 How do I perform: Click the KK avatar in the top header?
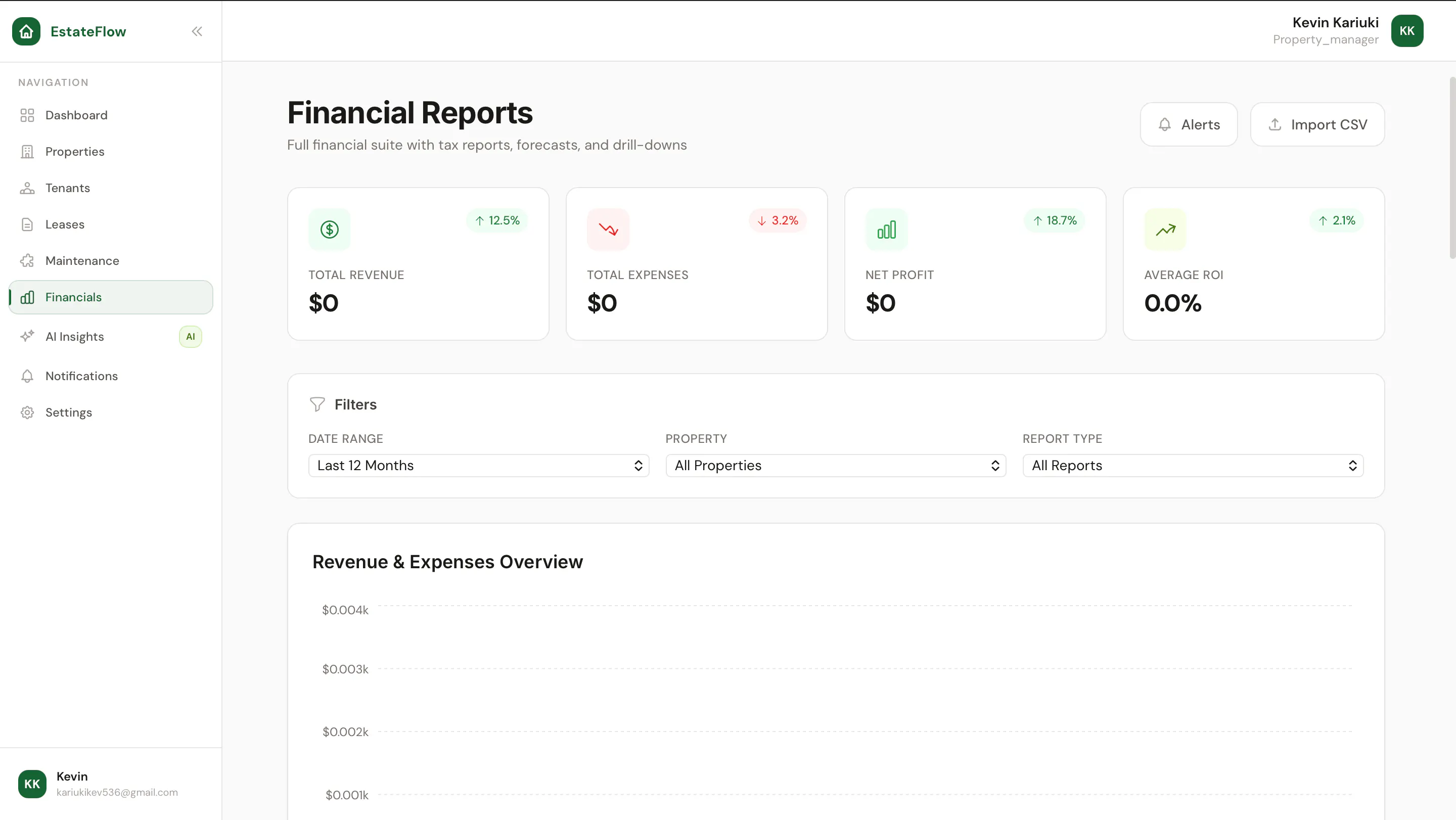click(1407, 30)
